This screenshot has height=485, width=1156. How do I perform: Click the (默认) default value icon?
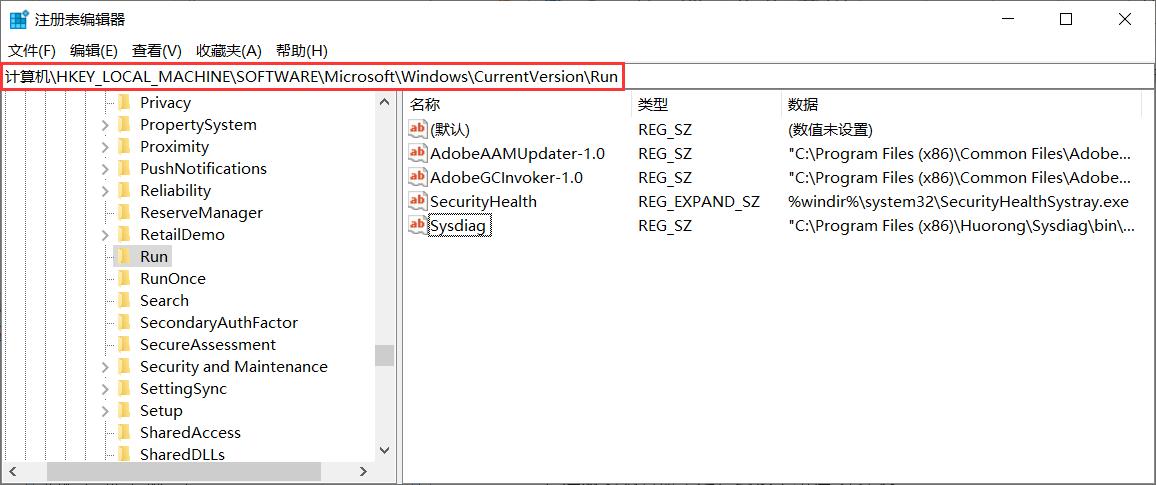pos(418,129)
